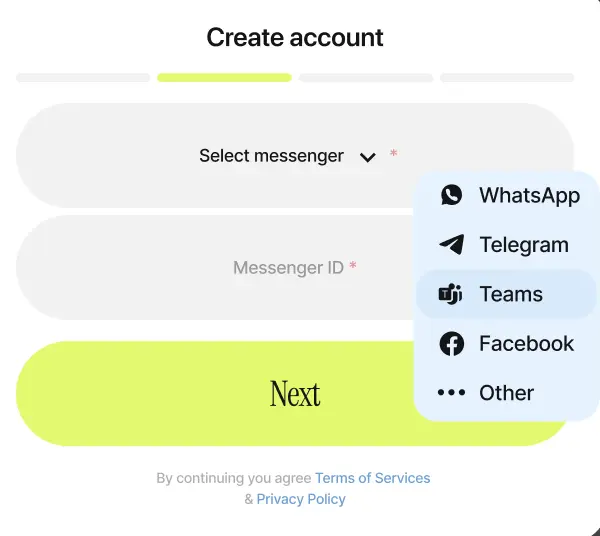Click the first progress step bar
The image size is (600, 536).
point(83,77)
